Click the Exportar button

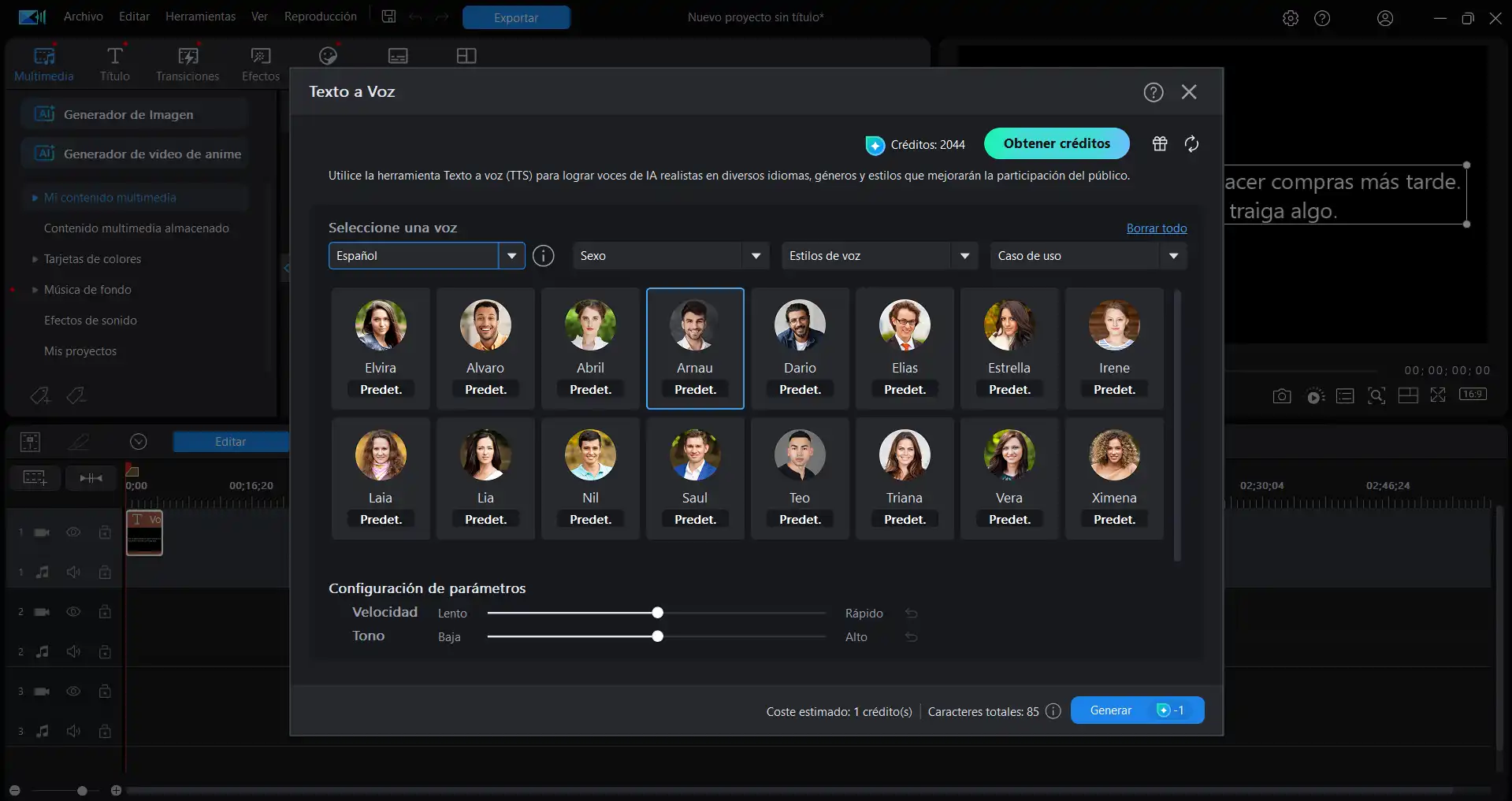pyautogui.click(x=516, y=17)
